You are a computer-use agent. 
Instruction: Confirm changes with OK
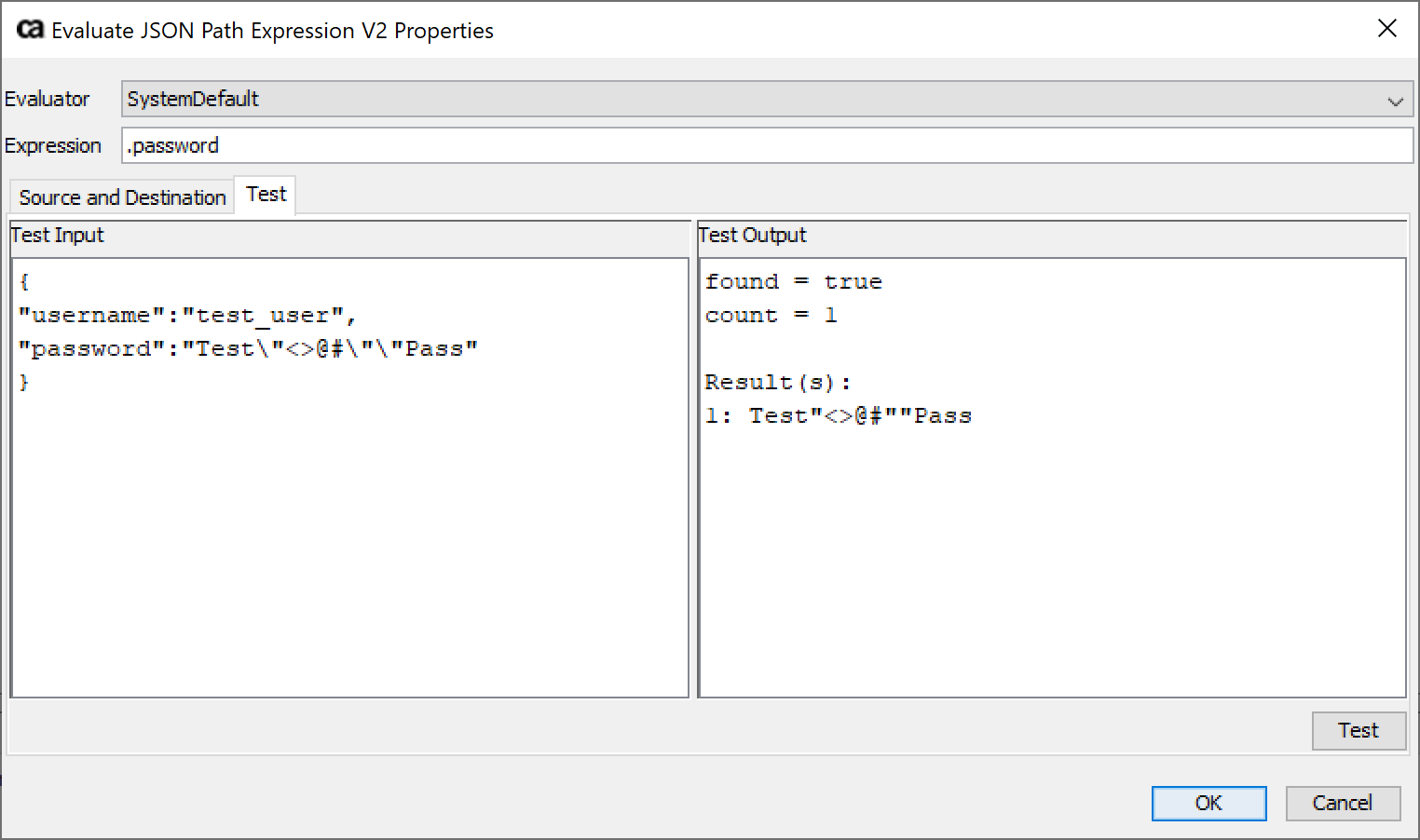tap(1208, 803)
